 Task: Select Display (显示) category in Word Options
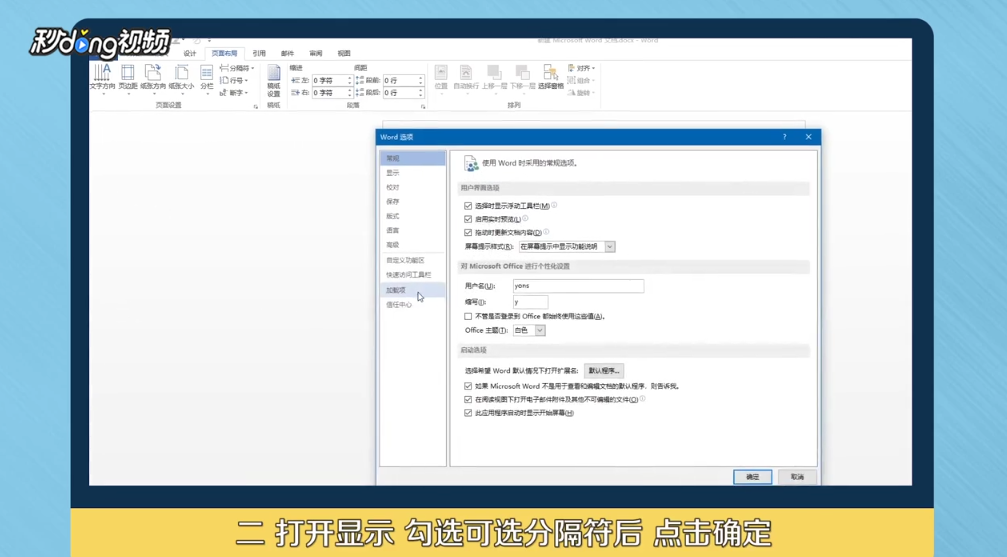412,173
